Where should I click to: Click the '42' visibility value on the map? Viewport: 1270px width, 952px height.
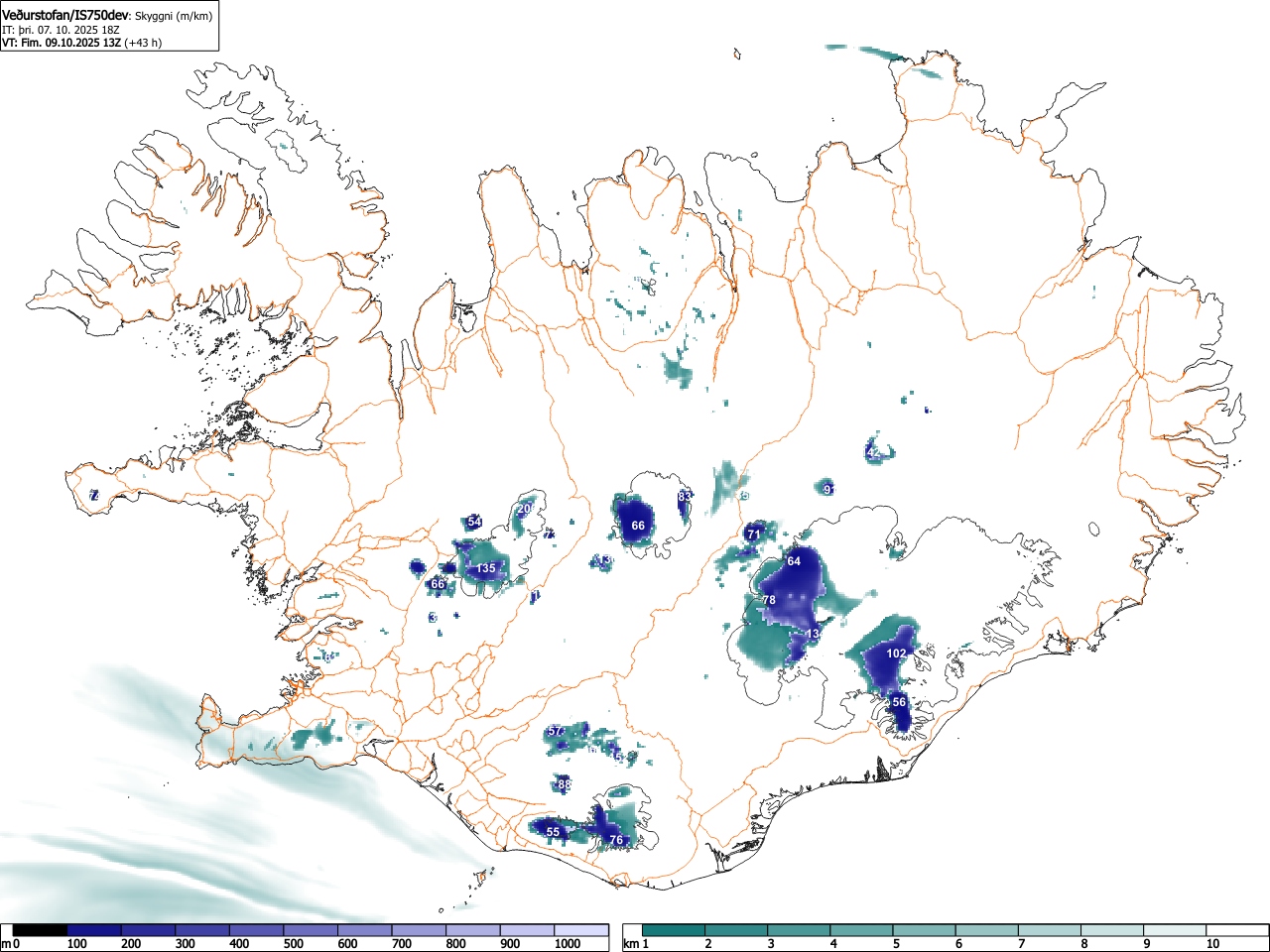(x=873, y=452)
